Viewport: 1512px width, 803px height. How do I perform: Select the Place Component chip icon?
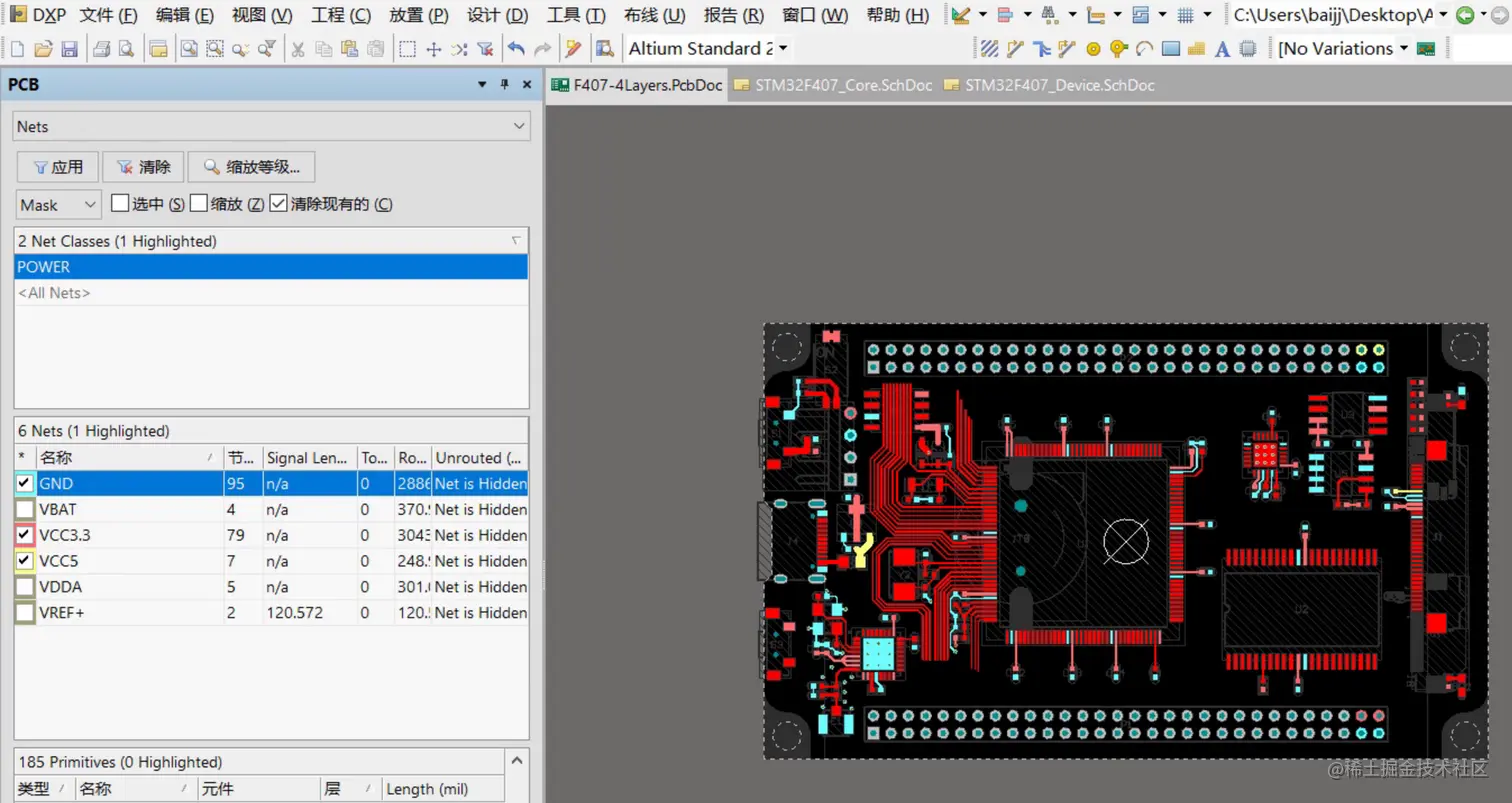[1247, 48]
